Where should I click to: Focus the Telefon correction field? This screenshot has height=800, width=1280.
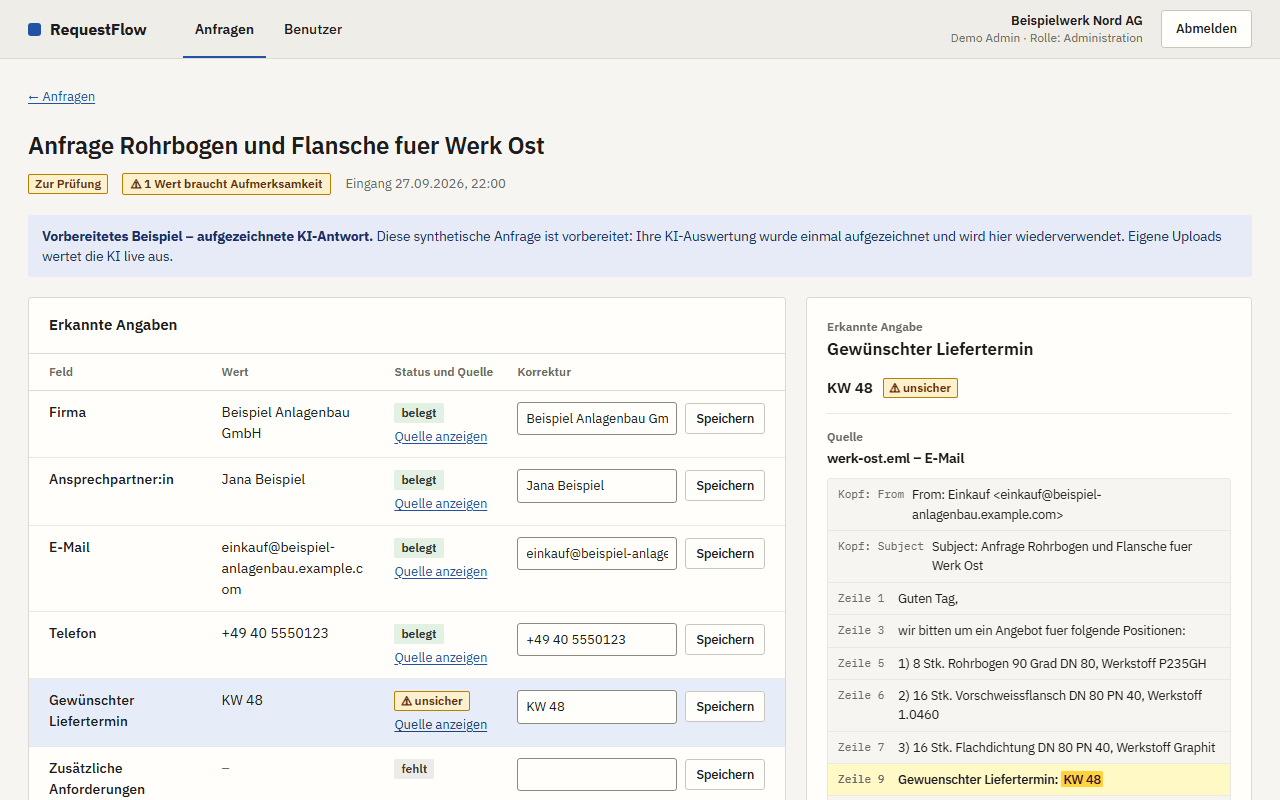597,639
